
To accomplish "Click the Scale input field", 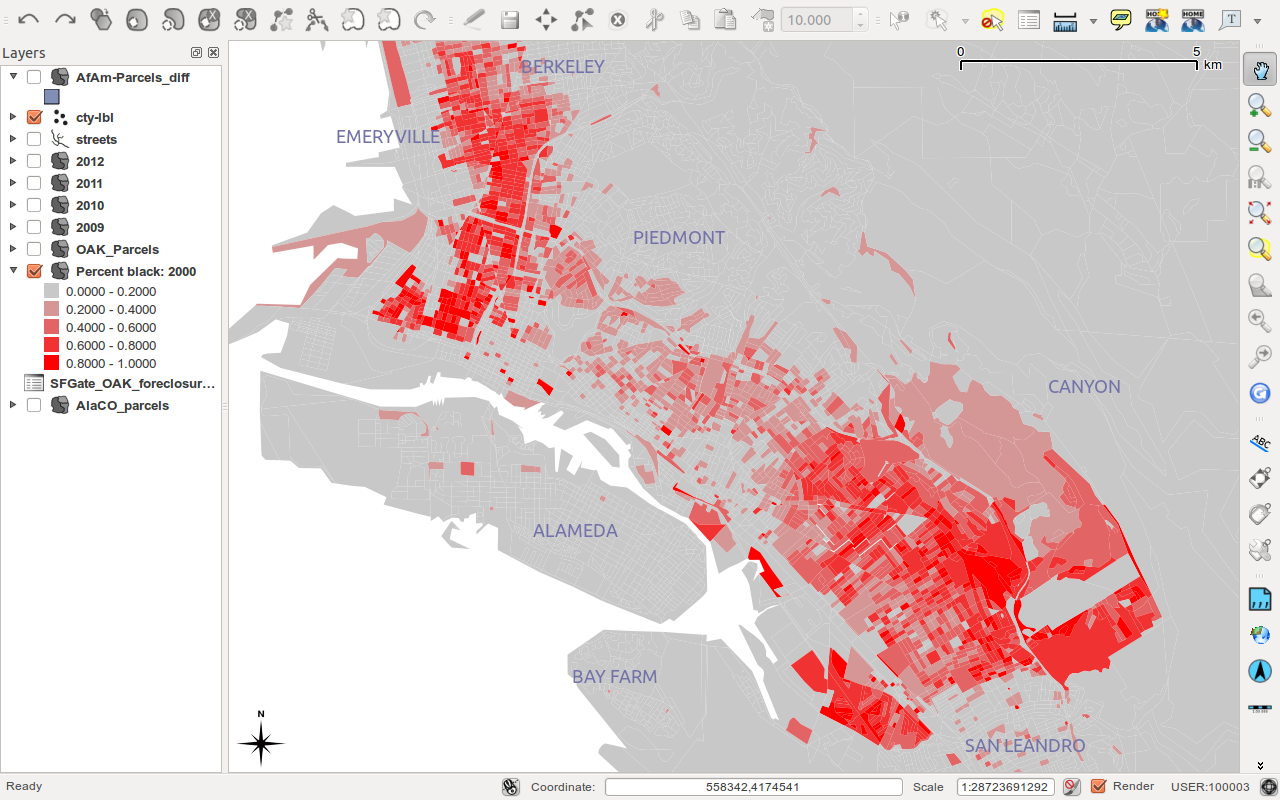I will click(1006, 787).
